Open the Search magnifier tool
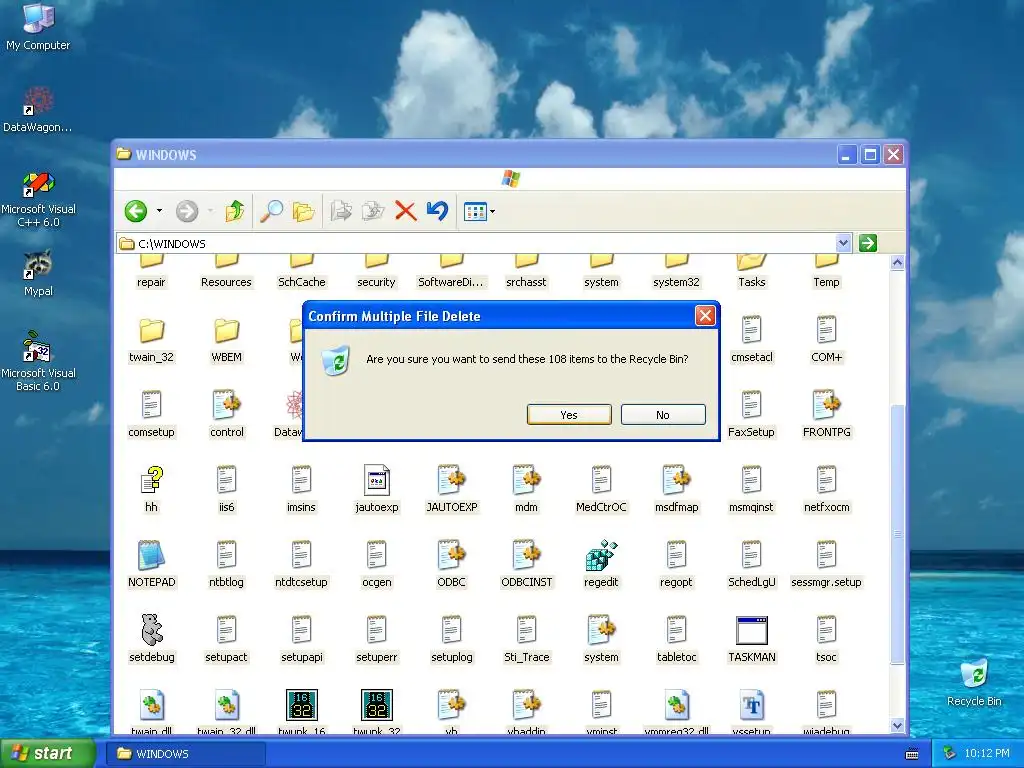This screenshot has height=768, width=1024. (271, 211)
